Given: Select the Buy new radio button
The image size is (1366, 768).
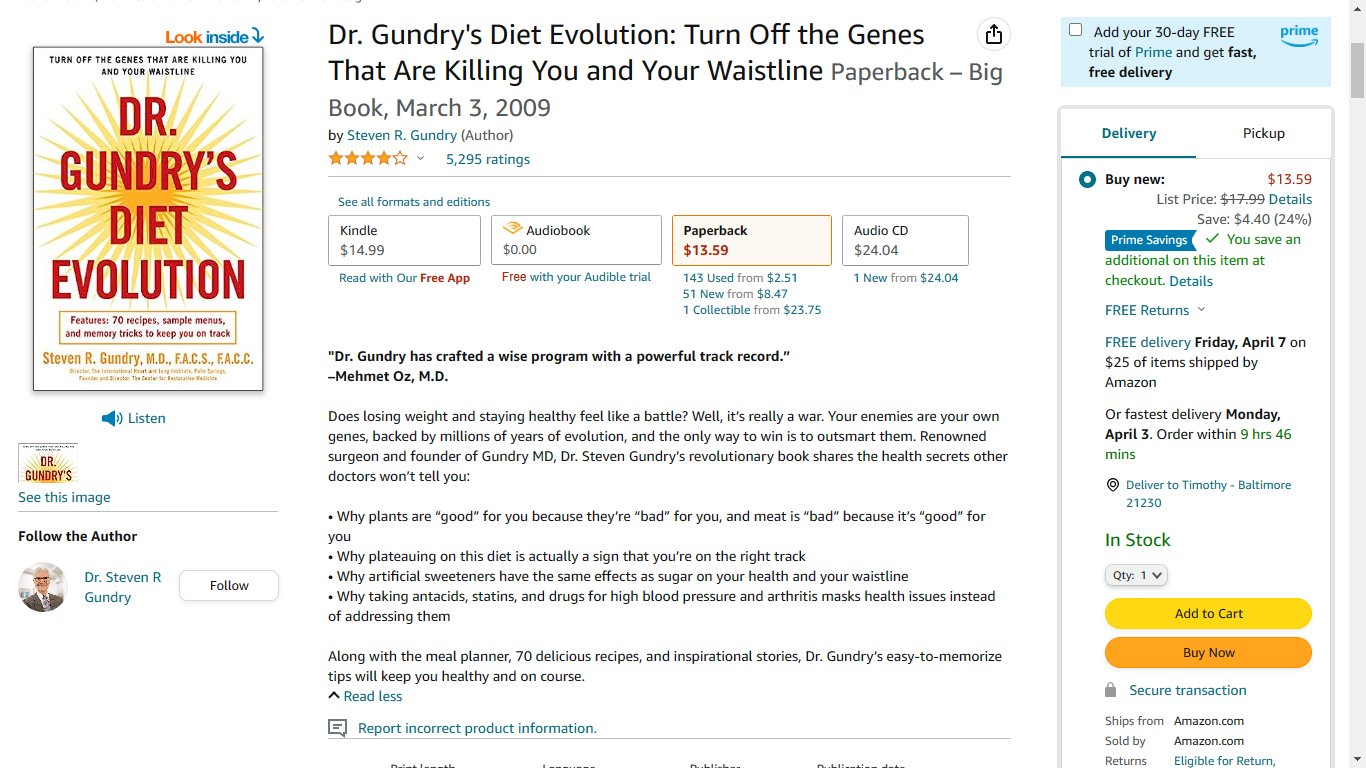Looking at the screenshot, I should [x=1087, y=180].
